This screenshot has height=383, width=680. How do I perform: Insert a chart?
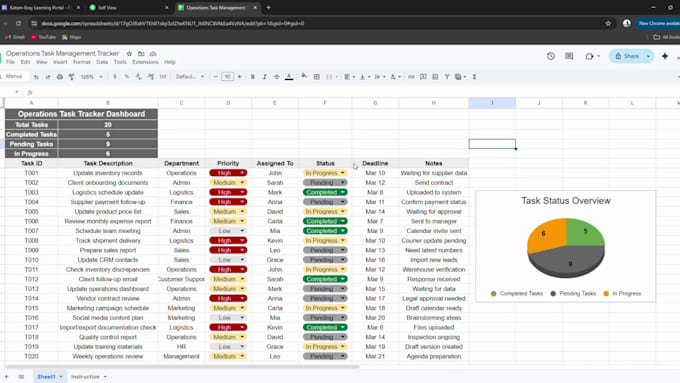pyautogui.click(x=435, y=77)
